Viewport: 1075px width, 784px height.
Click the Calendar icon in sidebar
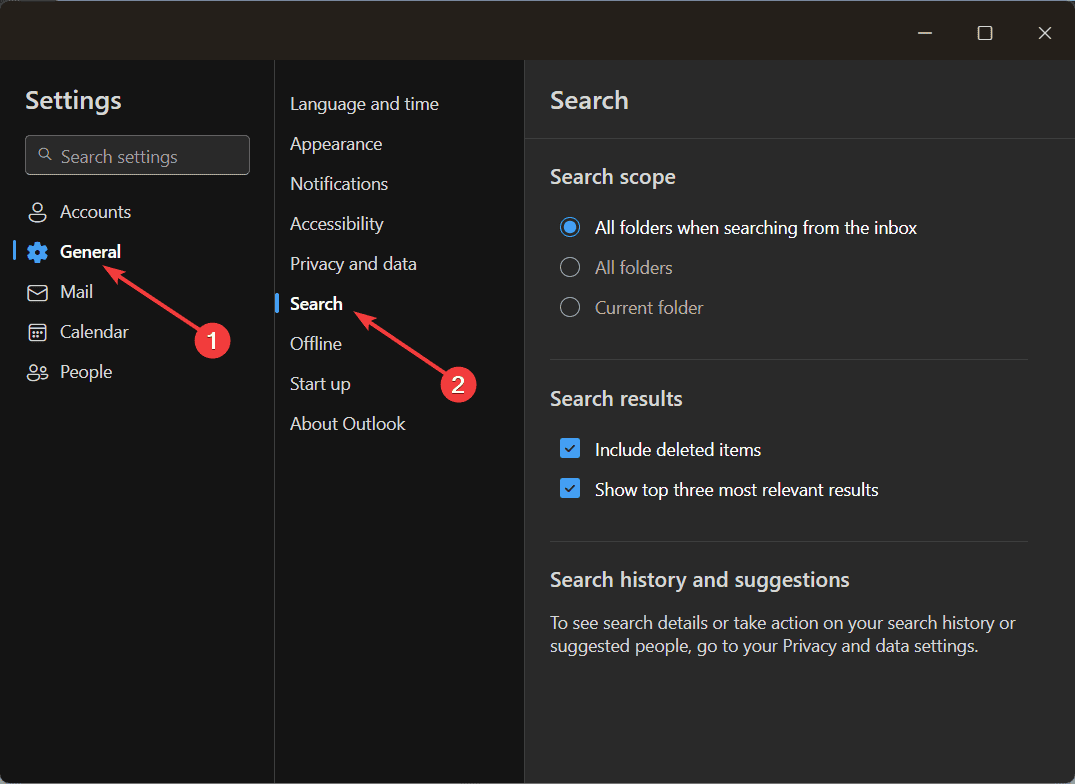tap(38, 332)
